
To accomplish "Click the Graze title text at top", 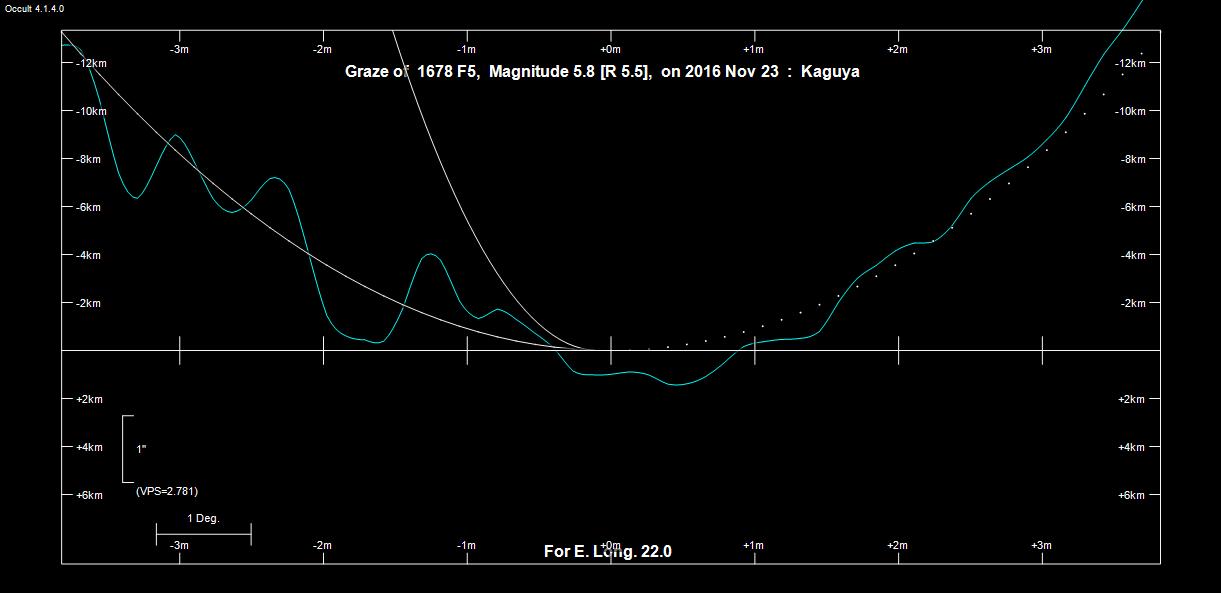I will click(602, 72).
